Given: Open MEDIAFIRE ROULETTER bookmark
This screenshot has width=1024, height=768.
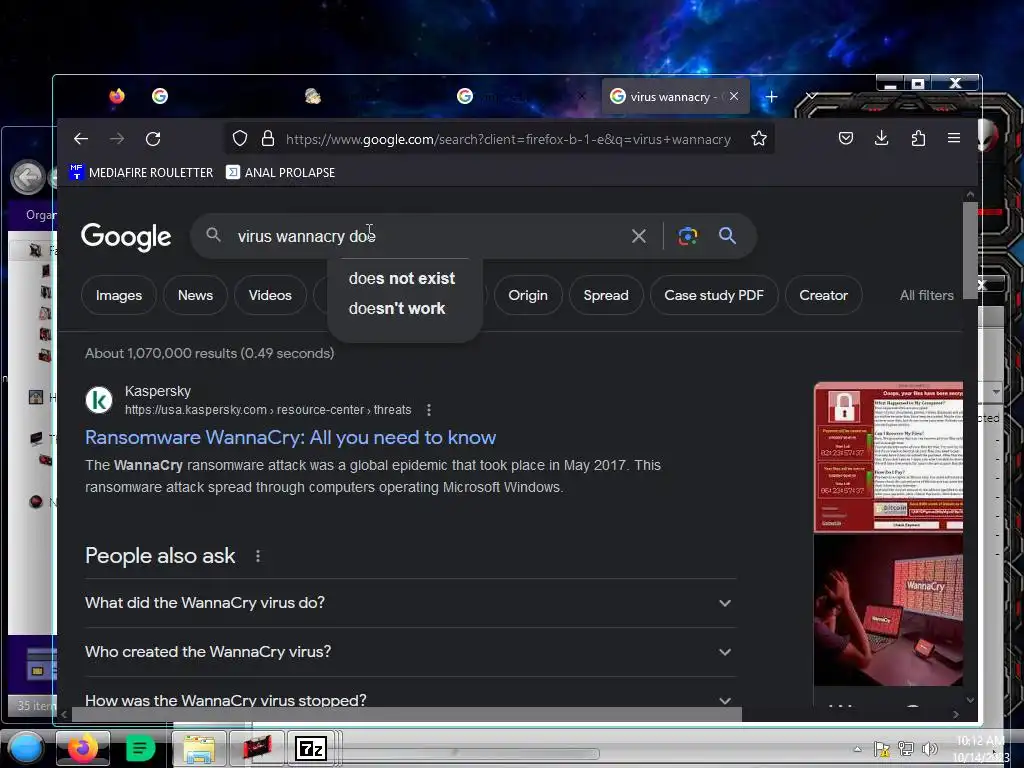Looking at the screenshot, I should [142, 172].
